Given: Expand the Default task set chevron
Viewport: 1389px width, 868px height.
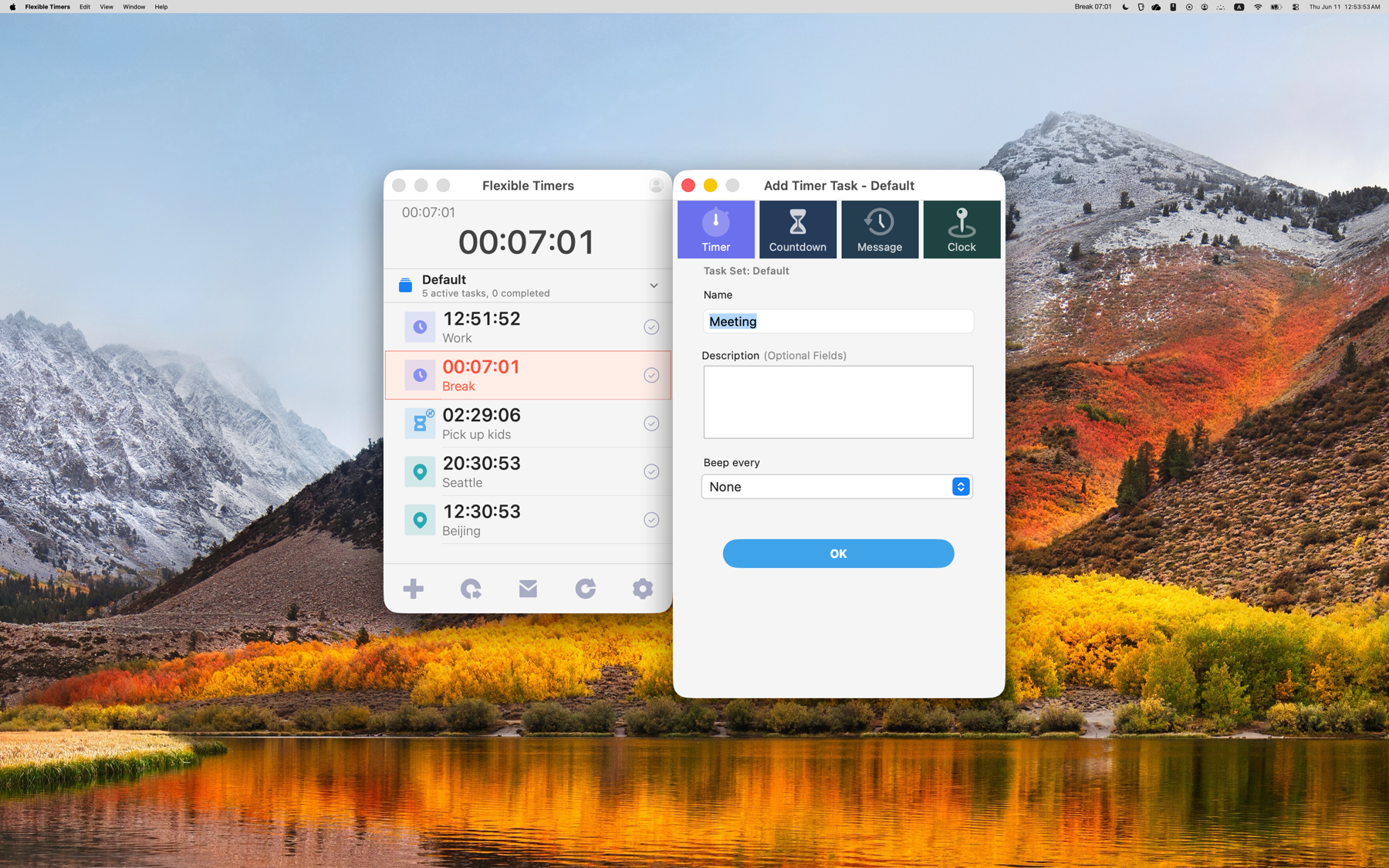Looking at the screenshot, I should tap(654, 285).
